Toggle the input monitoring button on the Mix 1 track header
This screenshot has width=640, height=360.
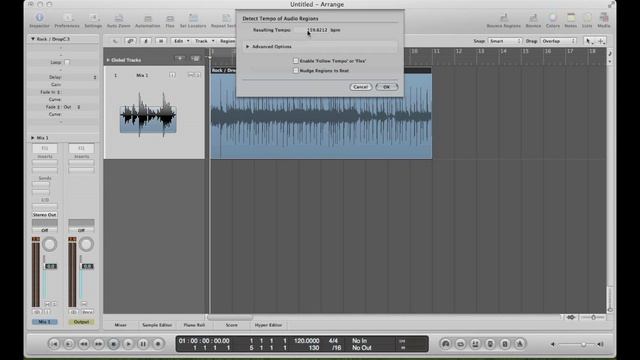pyautogui.click(x=172, y=75)
